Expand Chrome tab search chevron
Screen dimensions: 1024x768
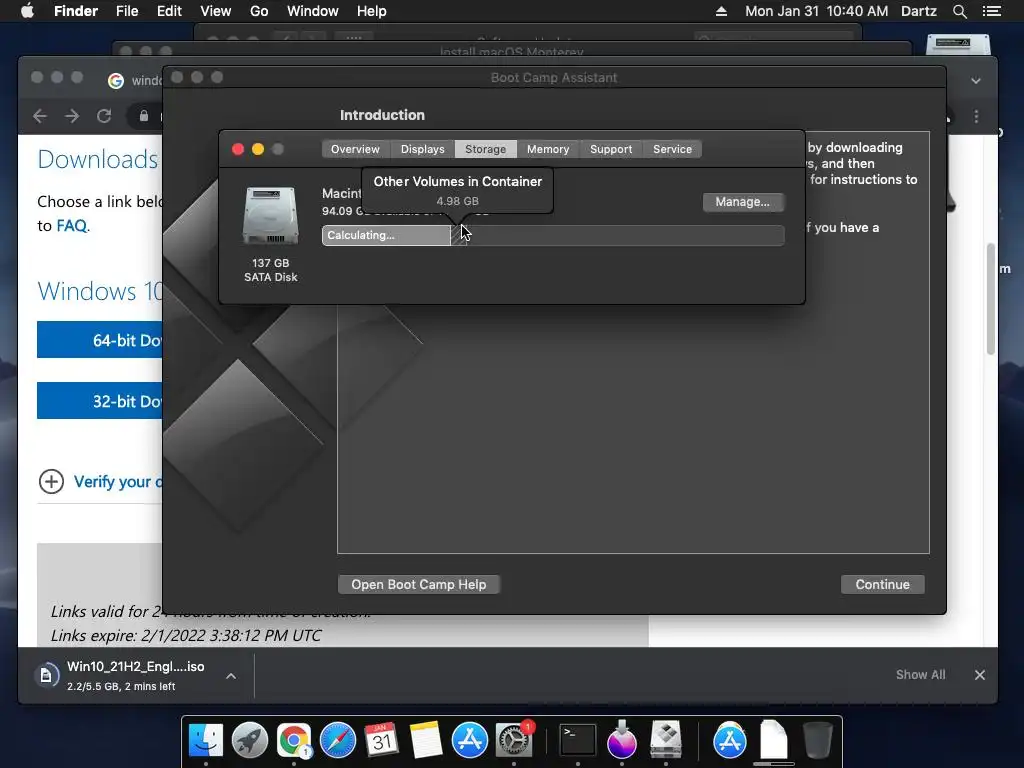(976, 80)
